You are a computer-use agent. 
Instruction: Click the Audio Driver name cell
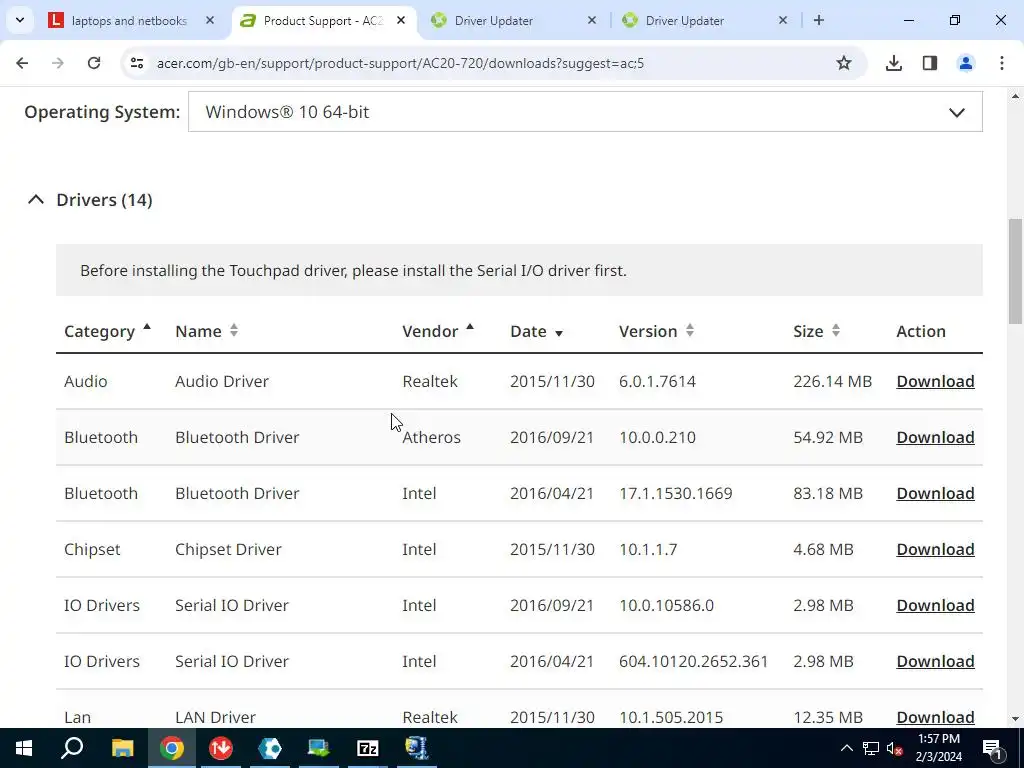click(222, 381)
